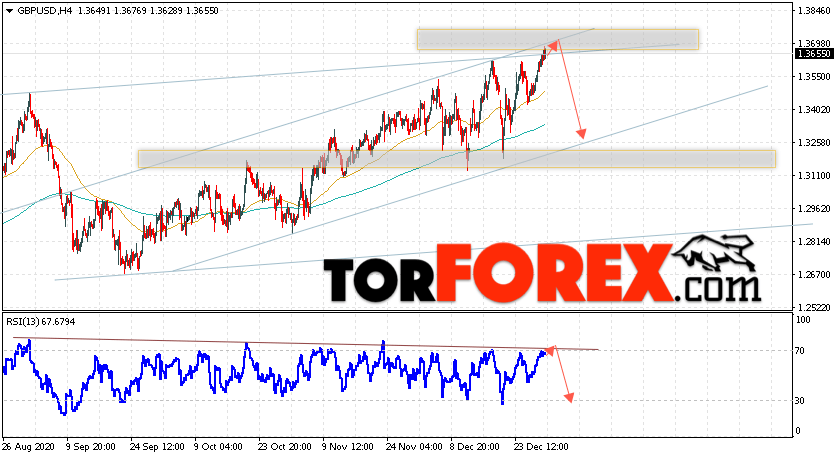Click the 8 Dec 20:00 date label
The width and height of the screenshot is (838, 458).
click(x=475, y=447)
